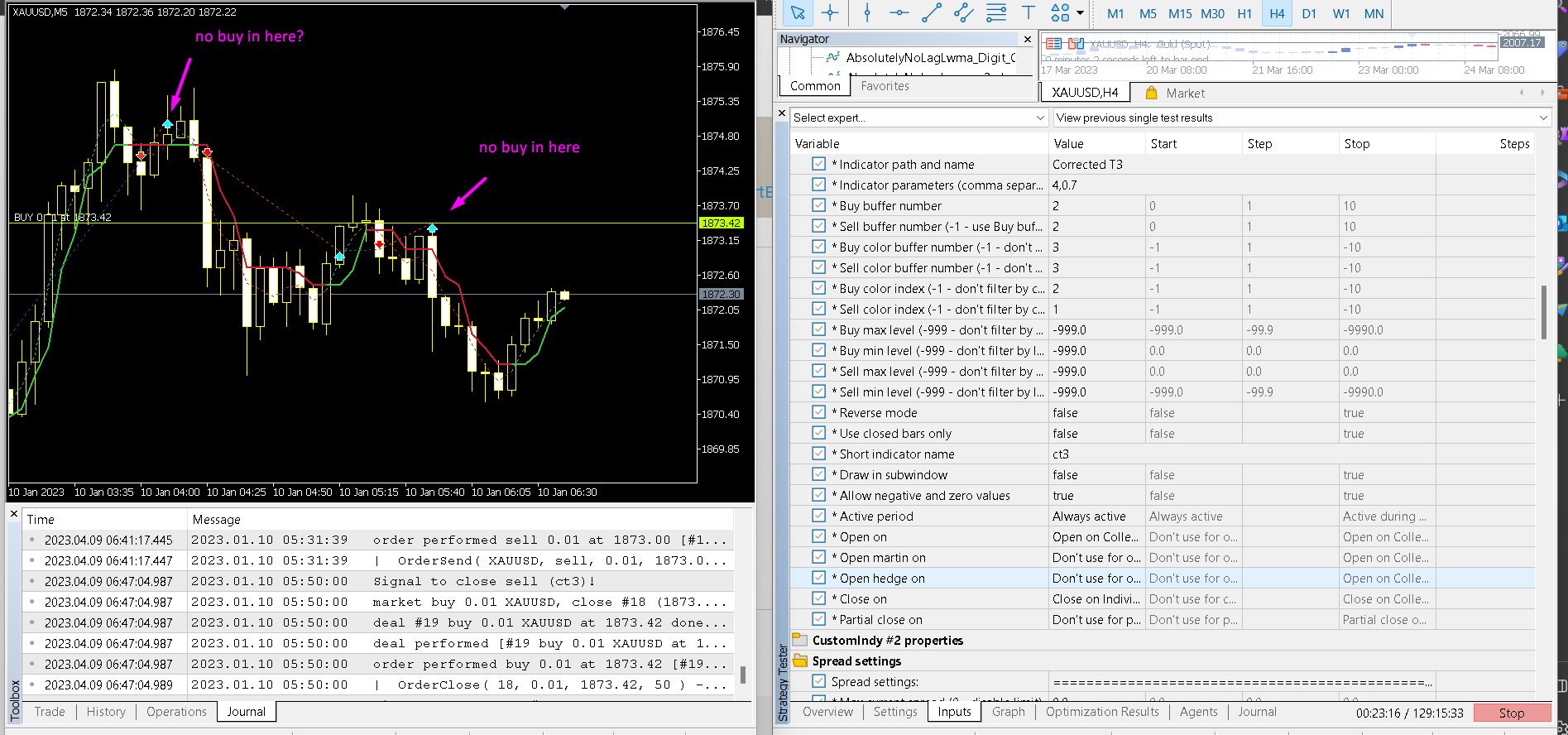Switch chart to MN timeframe
Screen dimensions: 1568x735
click(1374, 14)
